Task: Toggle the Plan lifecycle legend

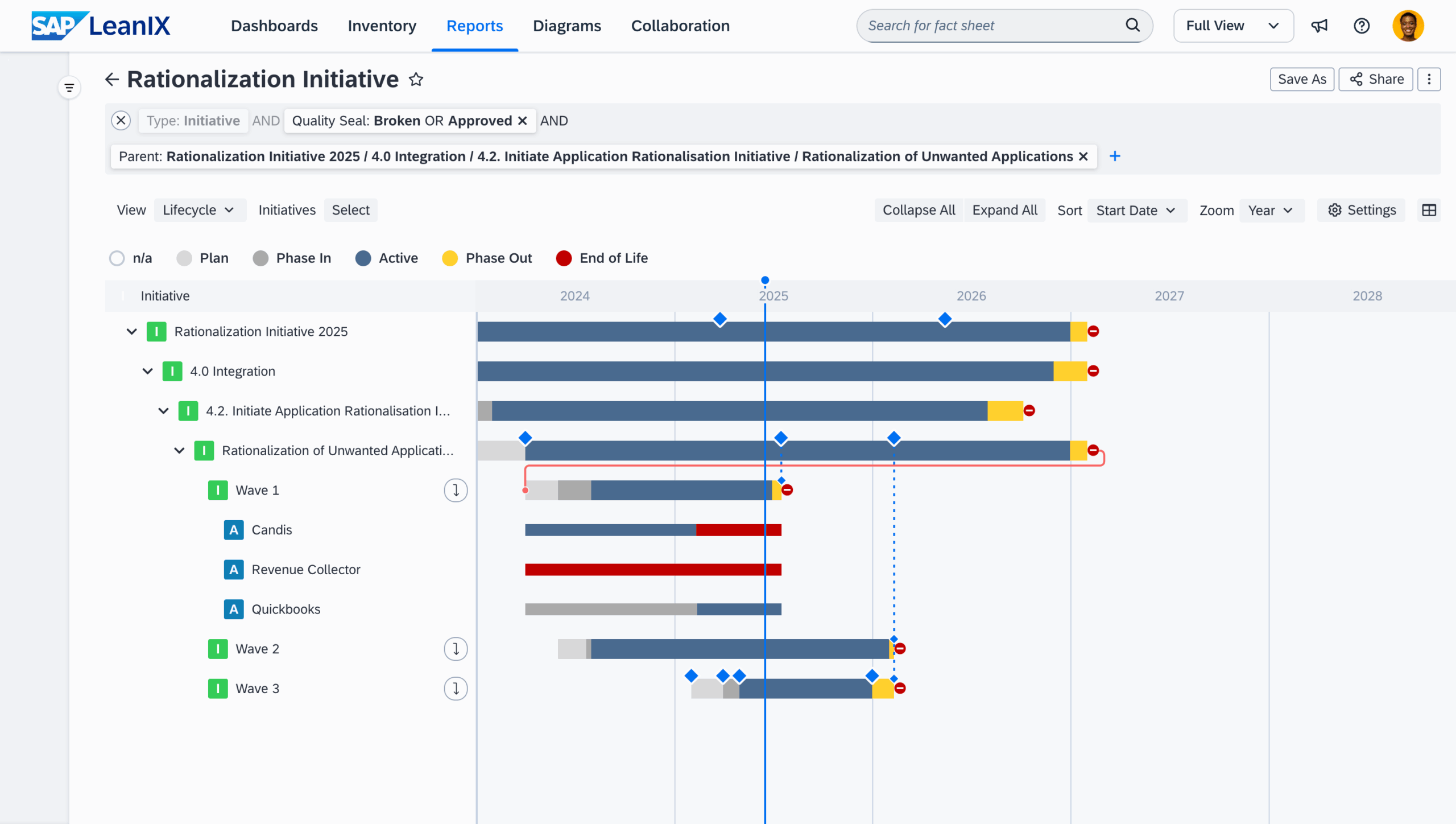Action: 202,258
